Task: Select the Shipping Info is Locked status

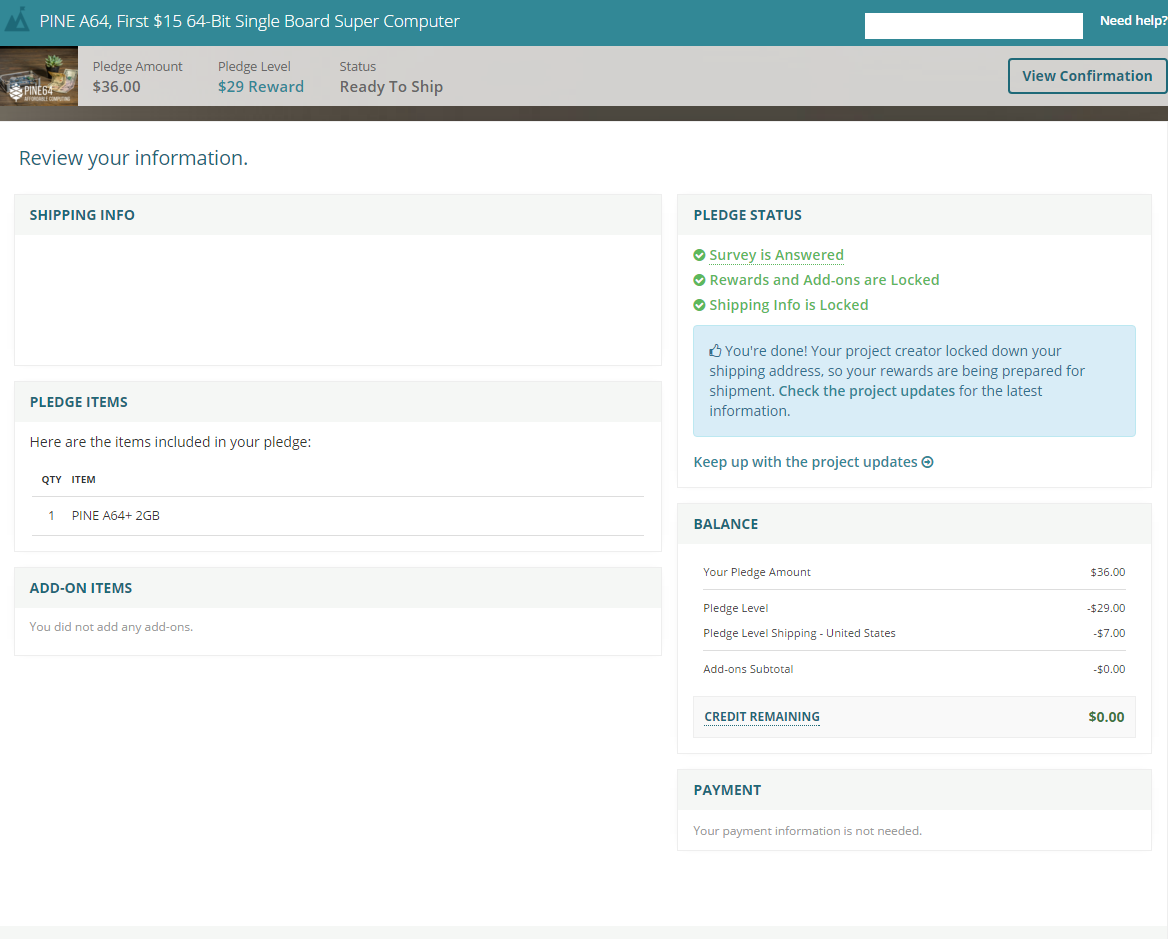Action: pyautogui.click(x=788, y=305)
